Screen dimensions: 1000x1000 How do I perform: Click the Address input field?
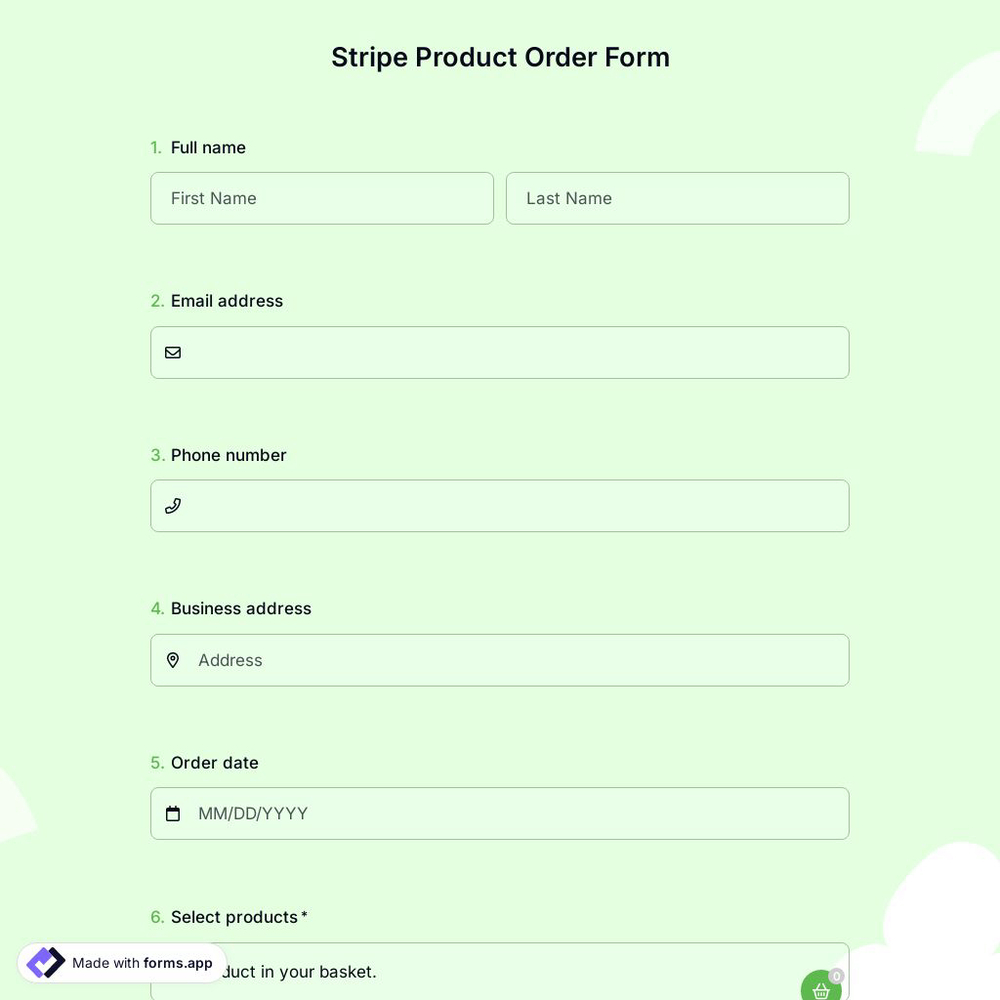coord(500,660)
